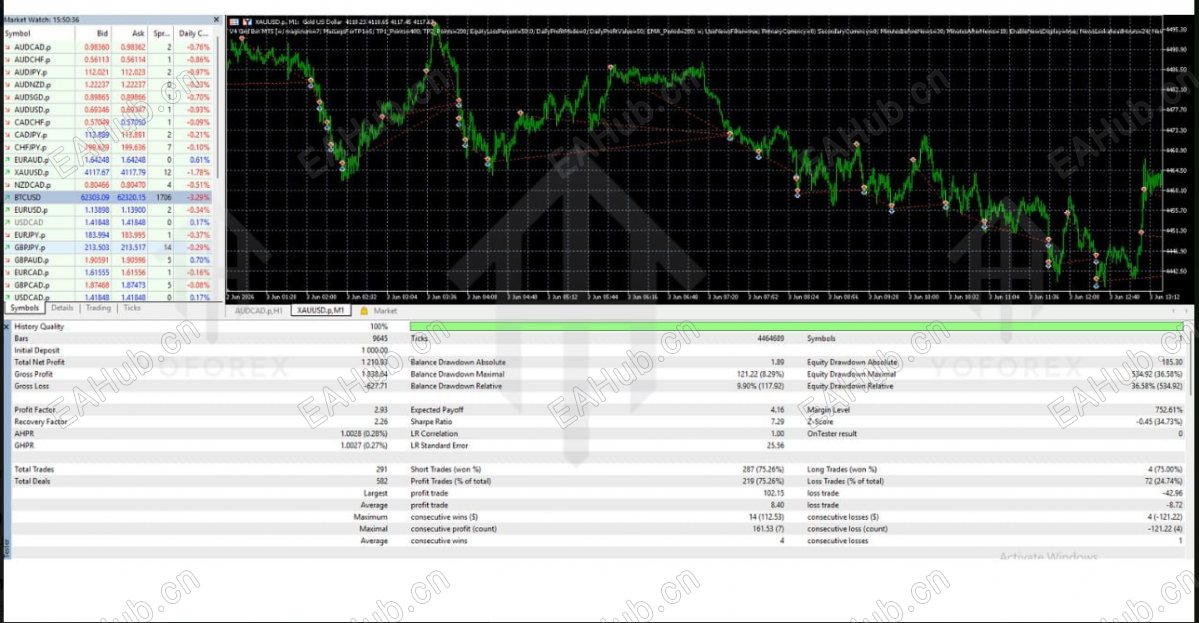Click the chart tabs scroll-left arrow

1173,311
